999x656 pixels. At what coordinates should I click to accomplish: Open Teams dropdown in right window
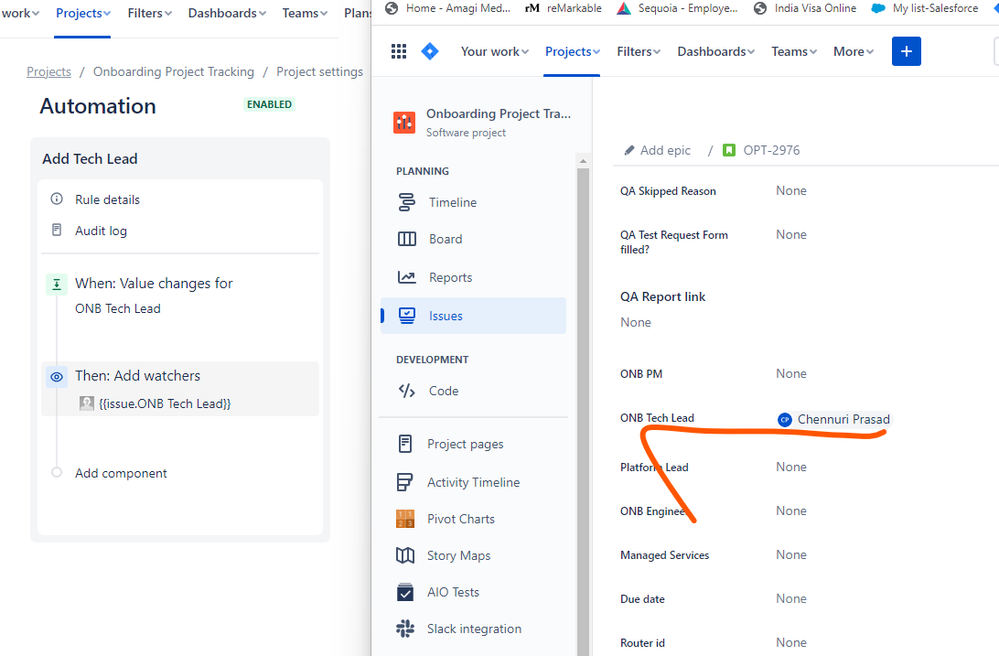click(794, 52)
